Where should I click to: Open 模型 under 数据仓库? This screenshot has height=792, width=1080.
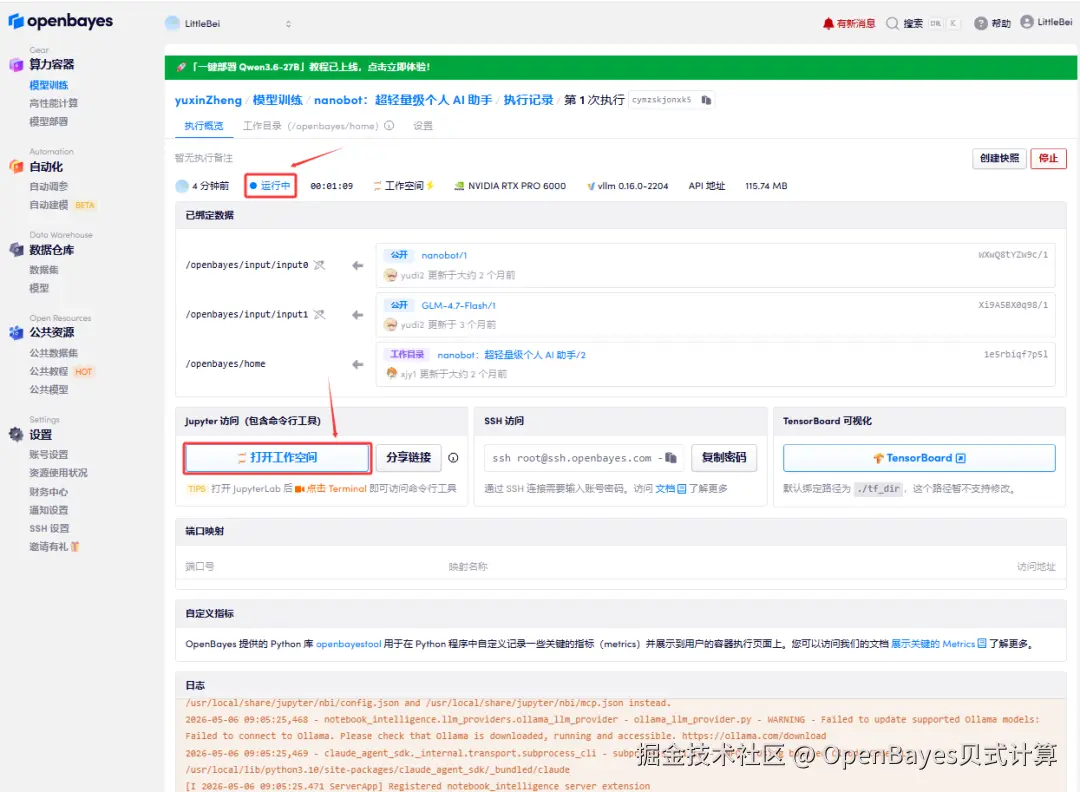click(39, 289)
